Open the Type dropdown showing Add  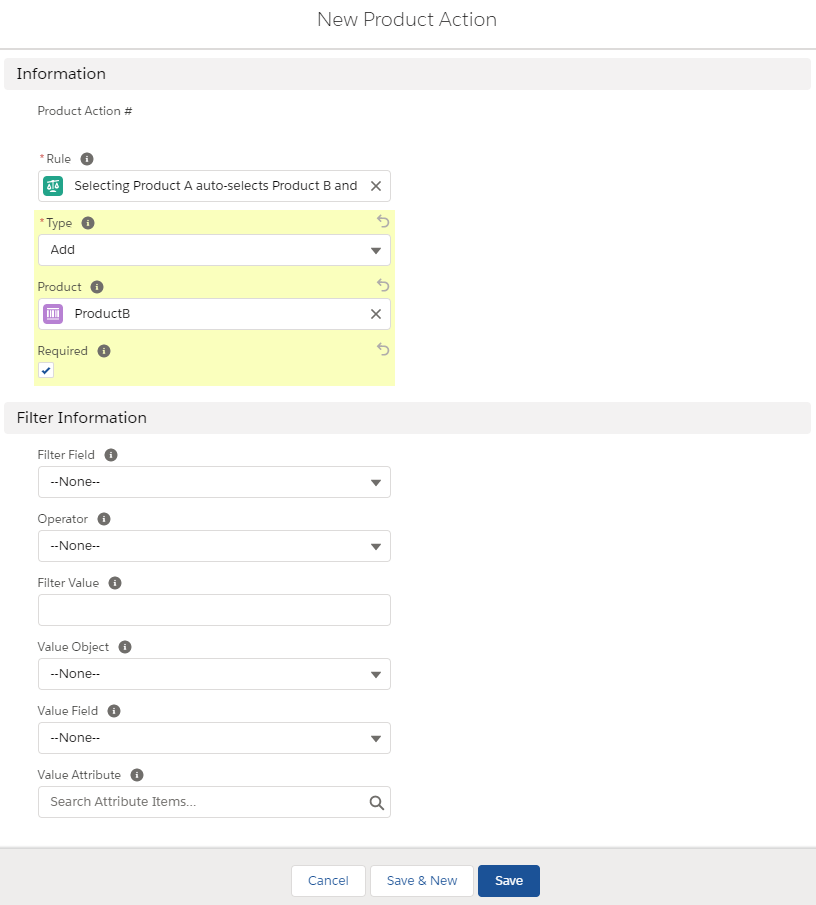[214, 250]
